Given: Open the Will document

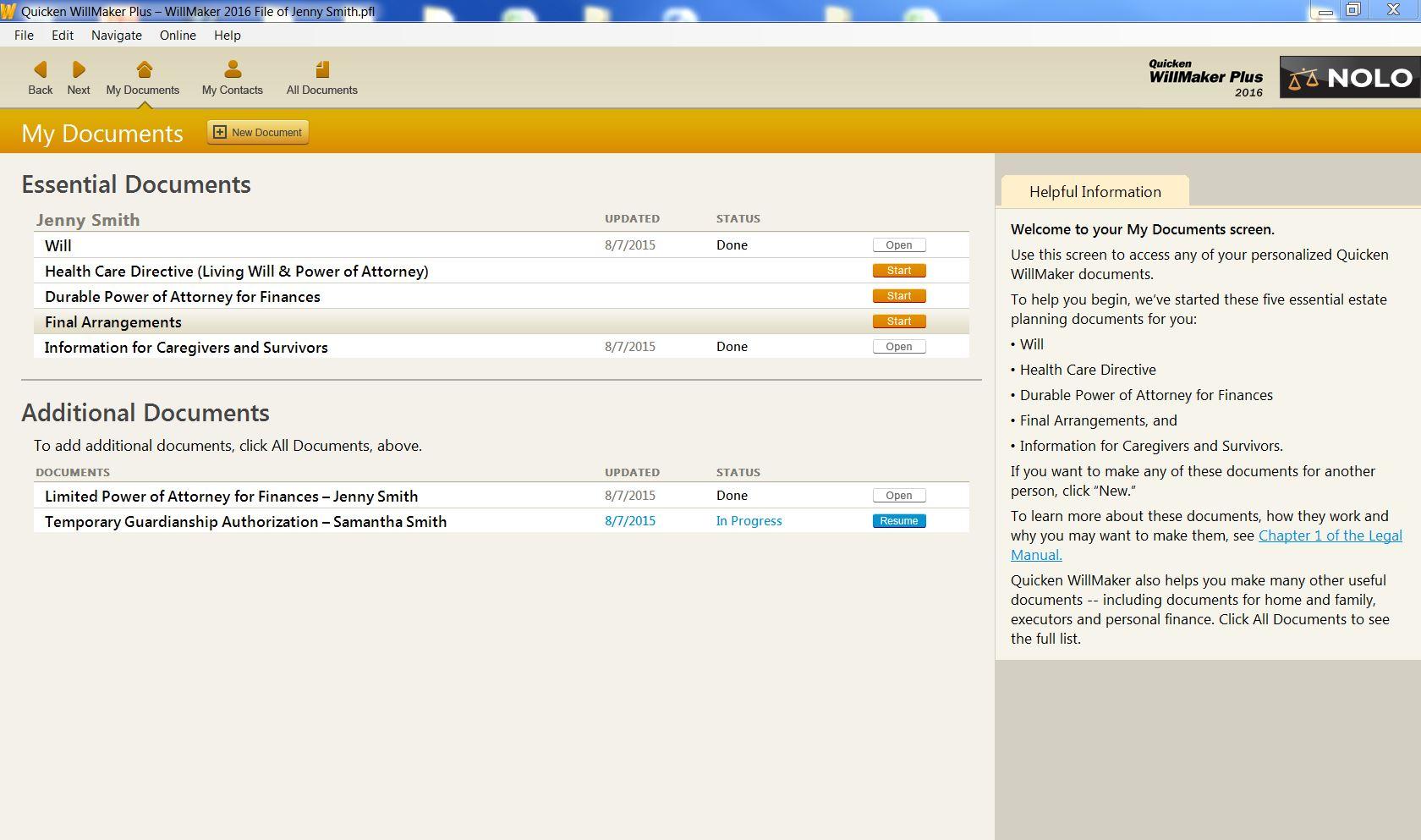Looking at the screenshot, I should [x=898, y=245].
